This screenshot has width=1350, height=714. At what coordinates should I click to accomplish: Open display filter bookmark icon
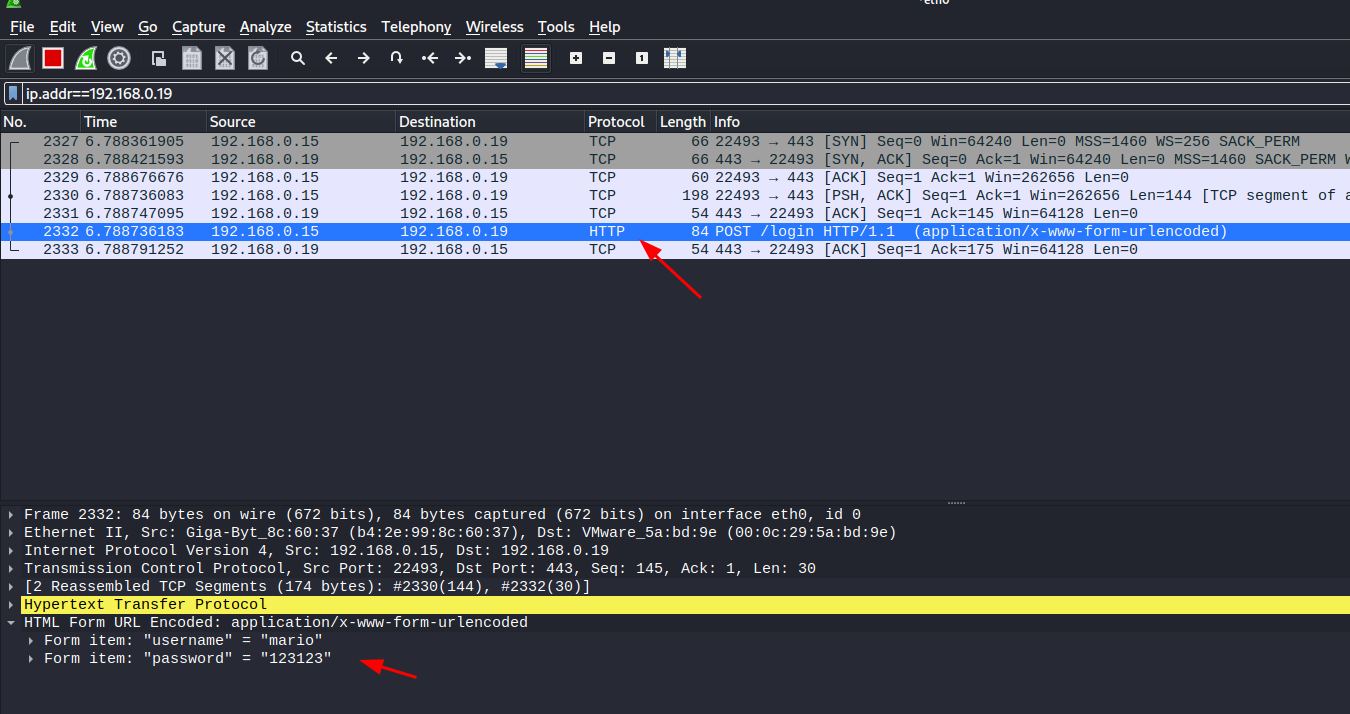13,94
